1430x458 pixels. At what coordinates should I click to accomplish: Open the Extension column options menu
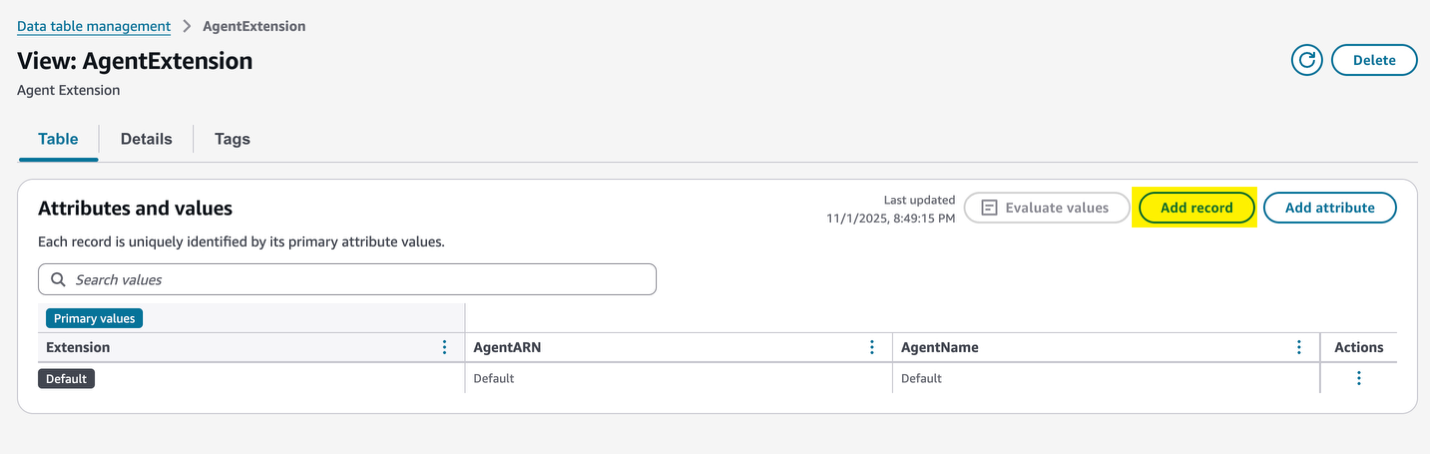point(445,347)
